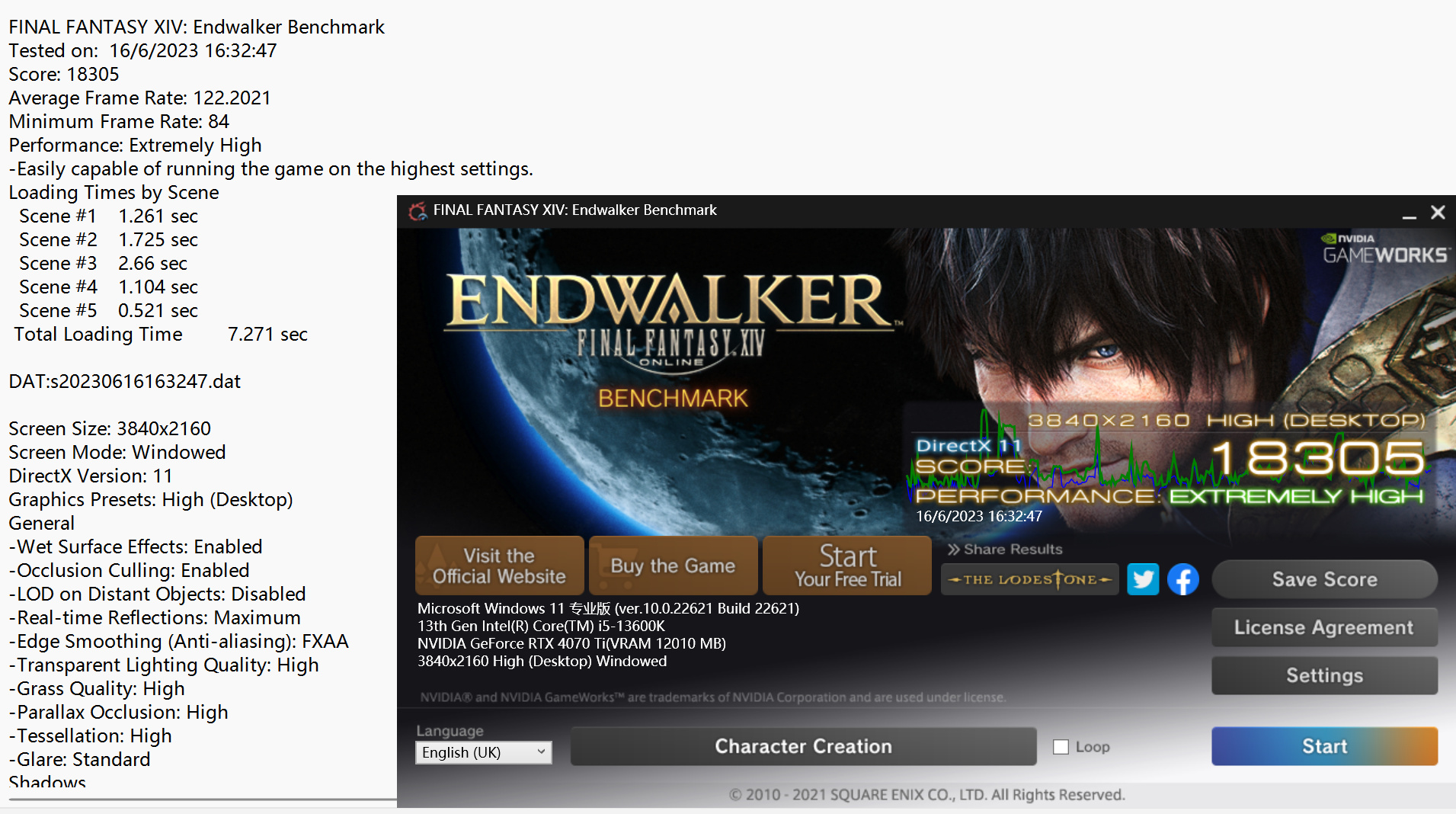The height and width of the screenshot is (814, 1456).
Task: Click the NVIDIA GeForce RTX 4070 Ti info line
Action: (571, 644)
